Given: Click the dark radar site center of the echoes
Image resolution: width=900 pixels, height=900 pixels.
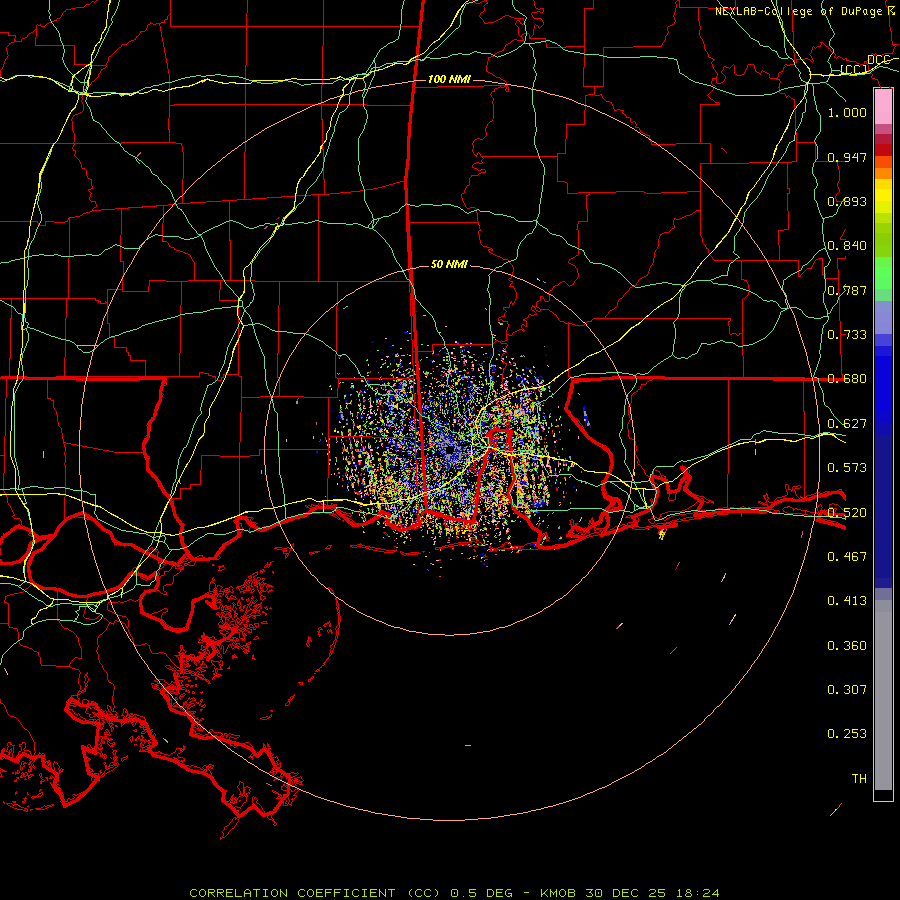Looking at the screenshot, I should (x=449, y=451).
